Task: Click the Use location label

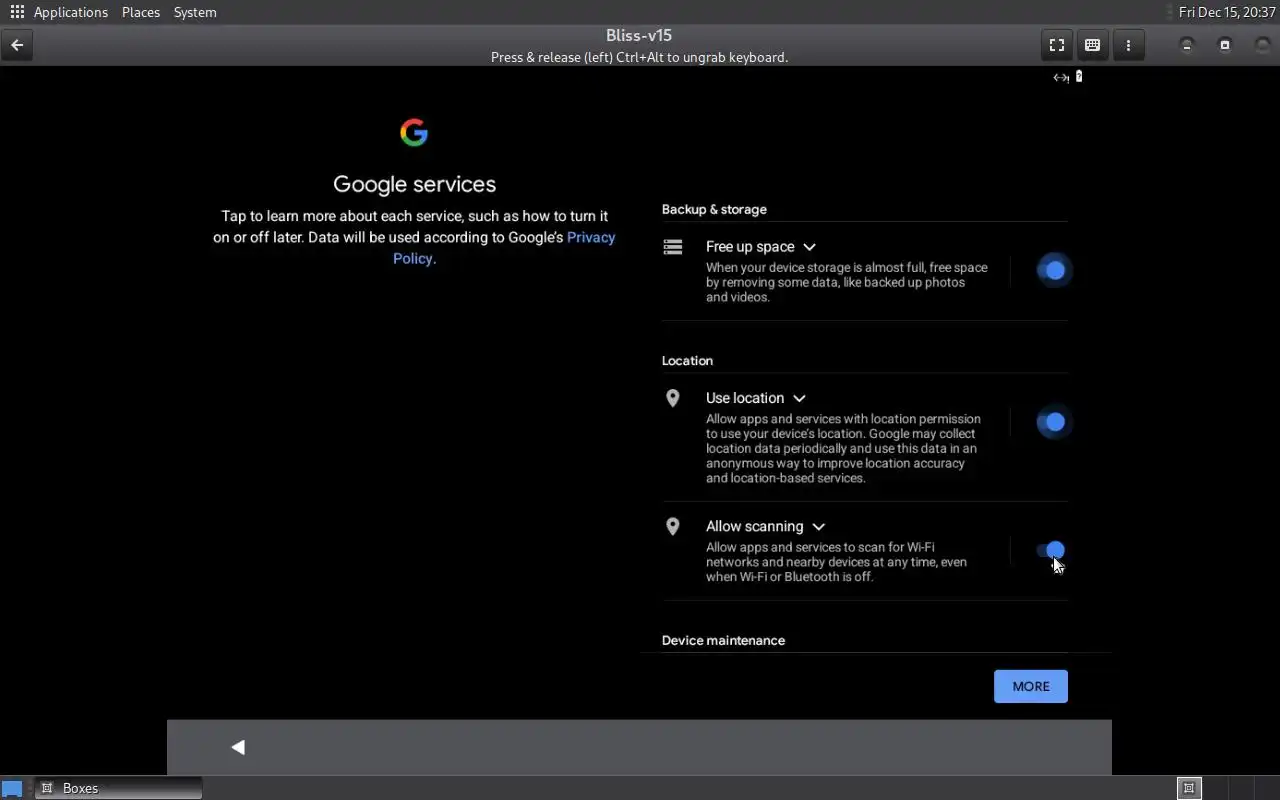Action: (745, 398)
